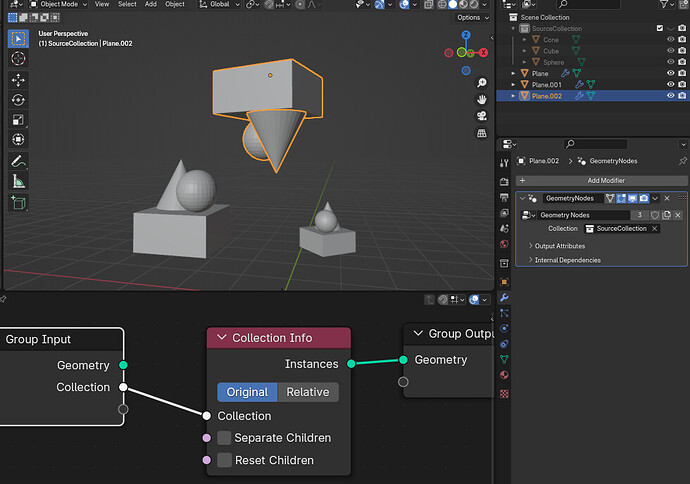Click the outliner search field
This screenshot has width=690, height=484.
click(588, 4)
